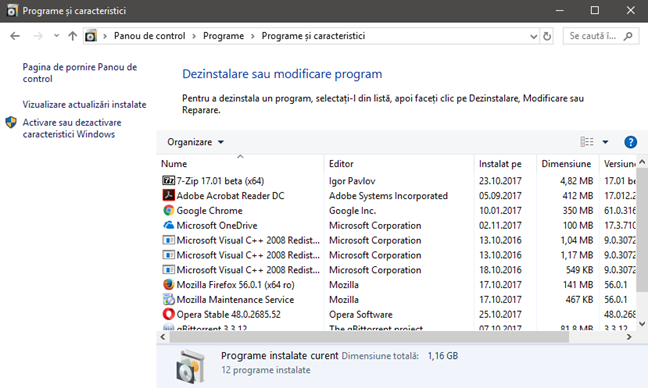Screen dimensions: 648x388
Task: Click the Microsoft OneDrive cloud icon
Action: [168, 225]
